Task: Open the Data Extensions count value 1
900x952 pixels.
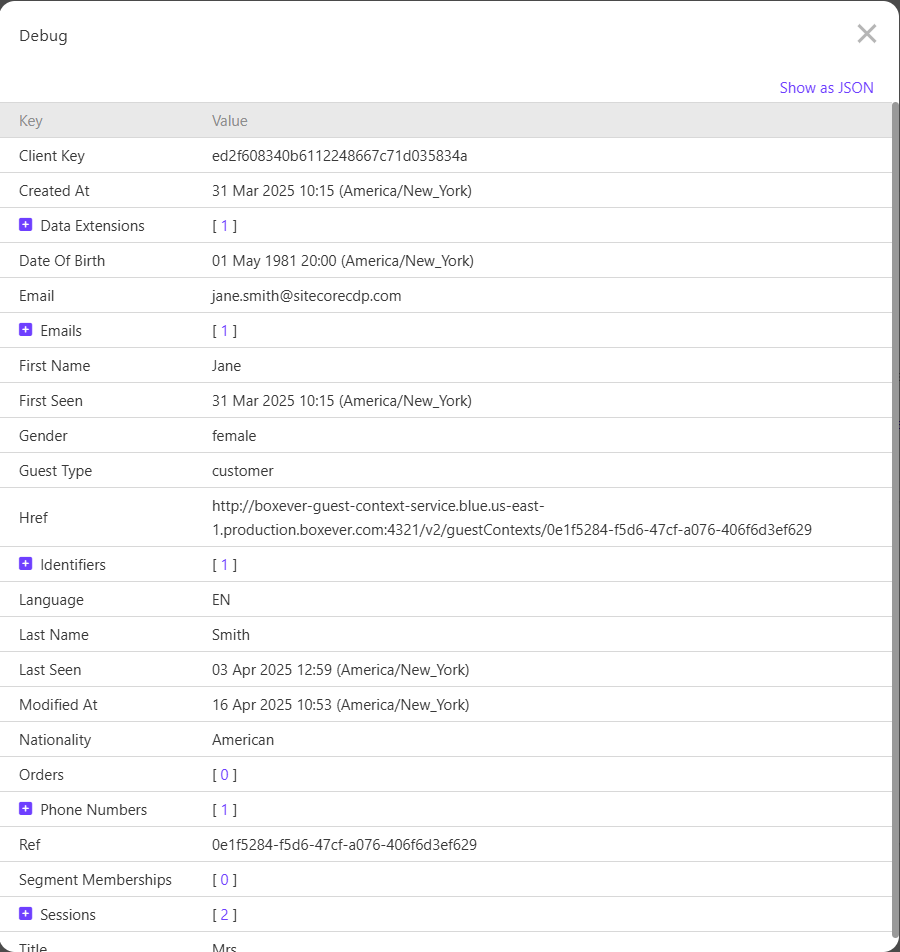Action: (x=224, y=226)
